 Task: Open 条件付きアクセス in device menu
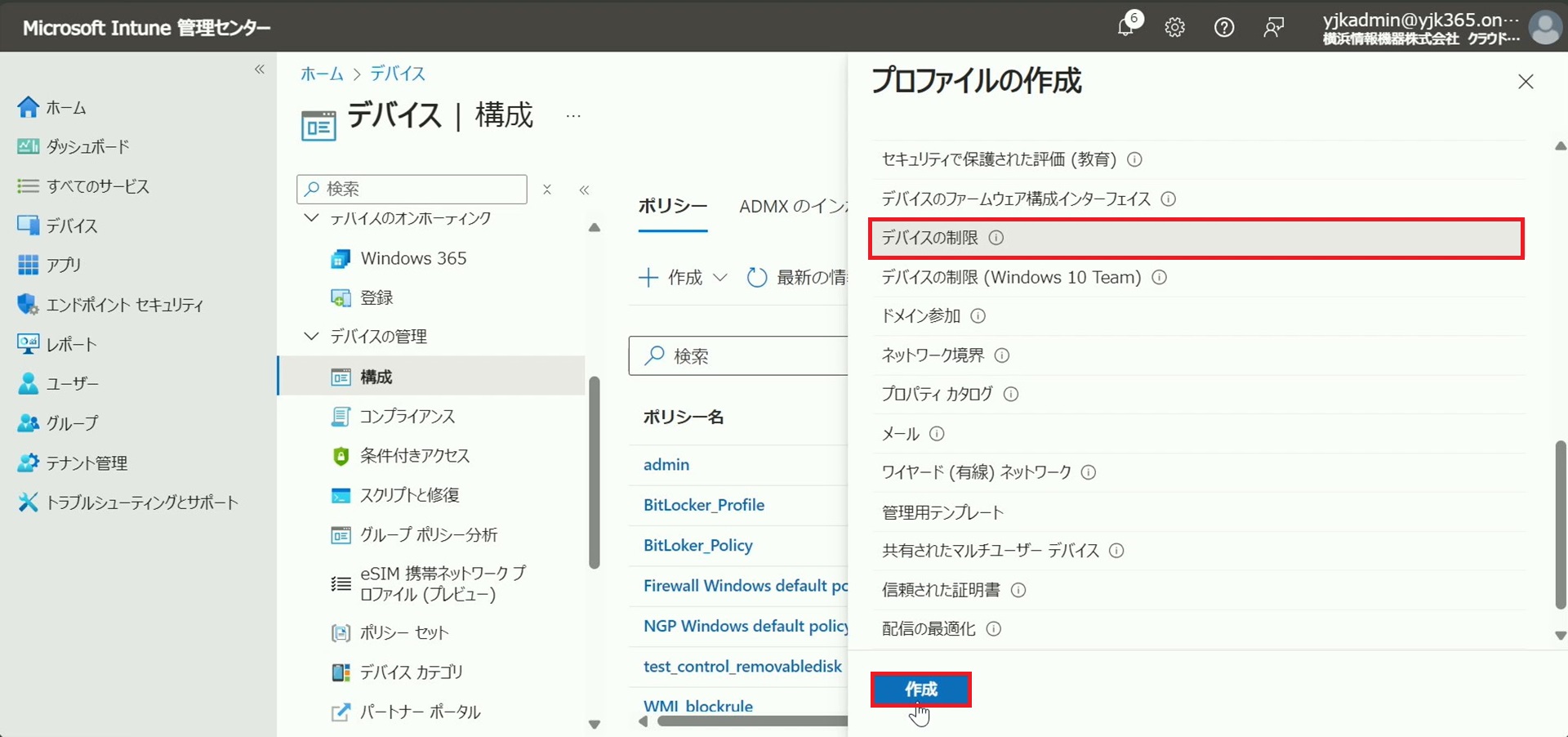coord(400,455)
